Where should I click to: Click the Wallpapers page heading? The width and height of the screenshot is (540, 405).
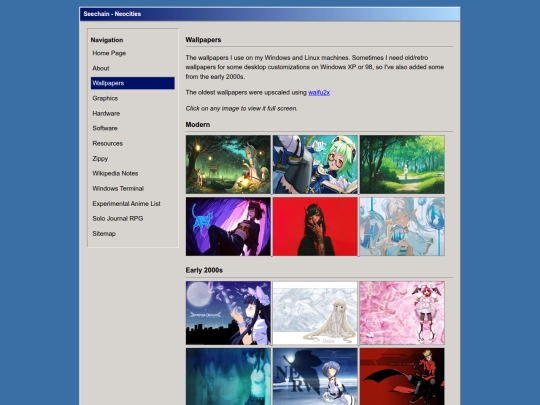203,40
